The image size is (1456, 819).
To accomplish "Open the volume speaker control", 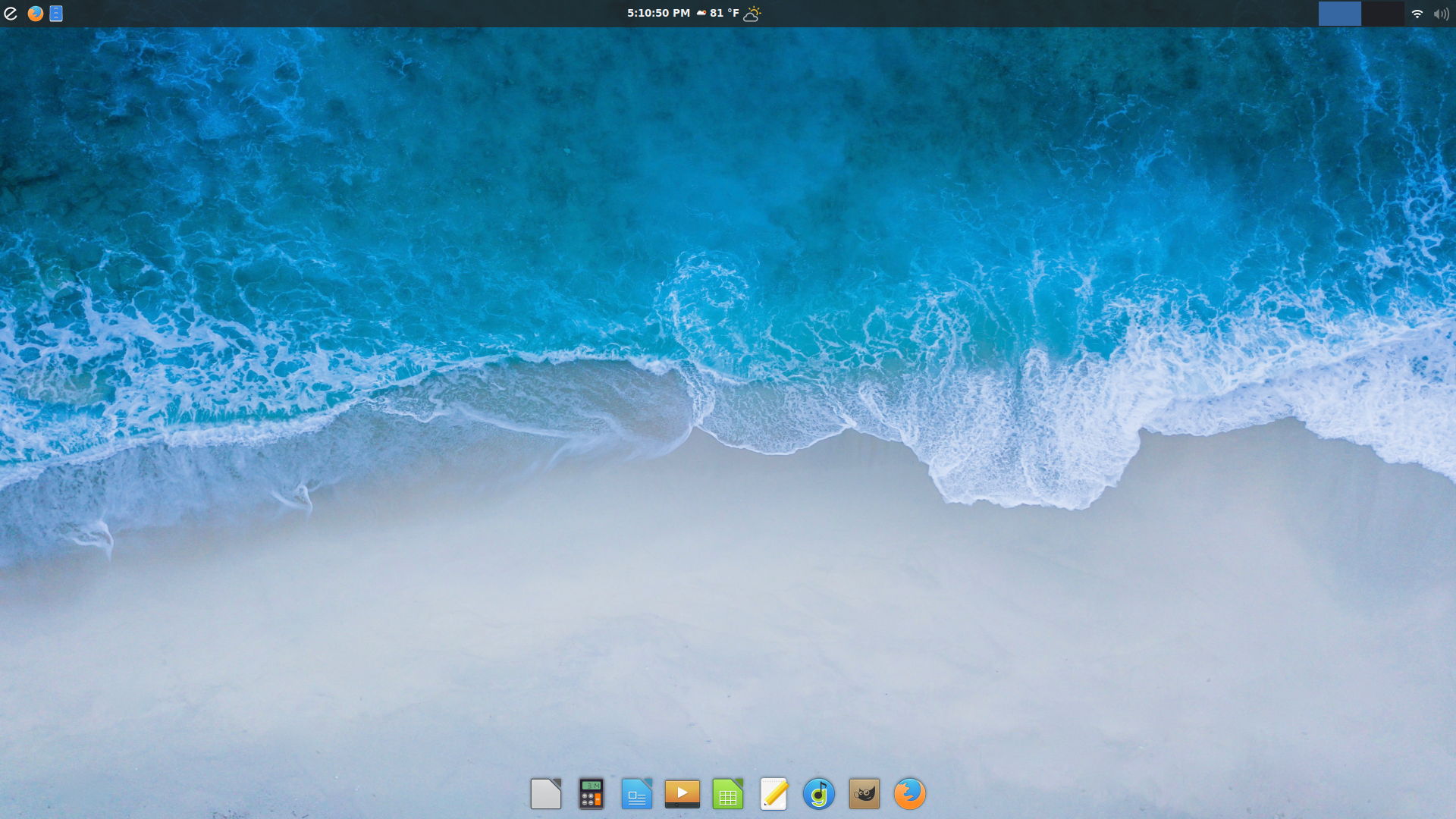I will [x=1441, y=14].
